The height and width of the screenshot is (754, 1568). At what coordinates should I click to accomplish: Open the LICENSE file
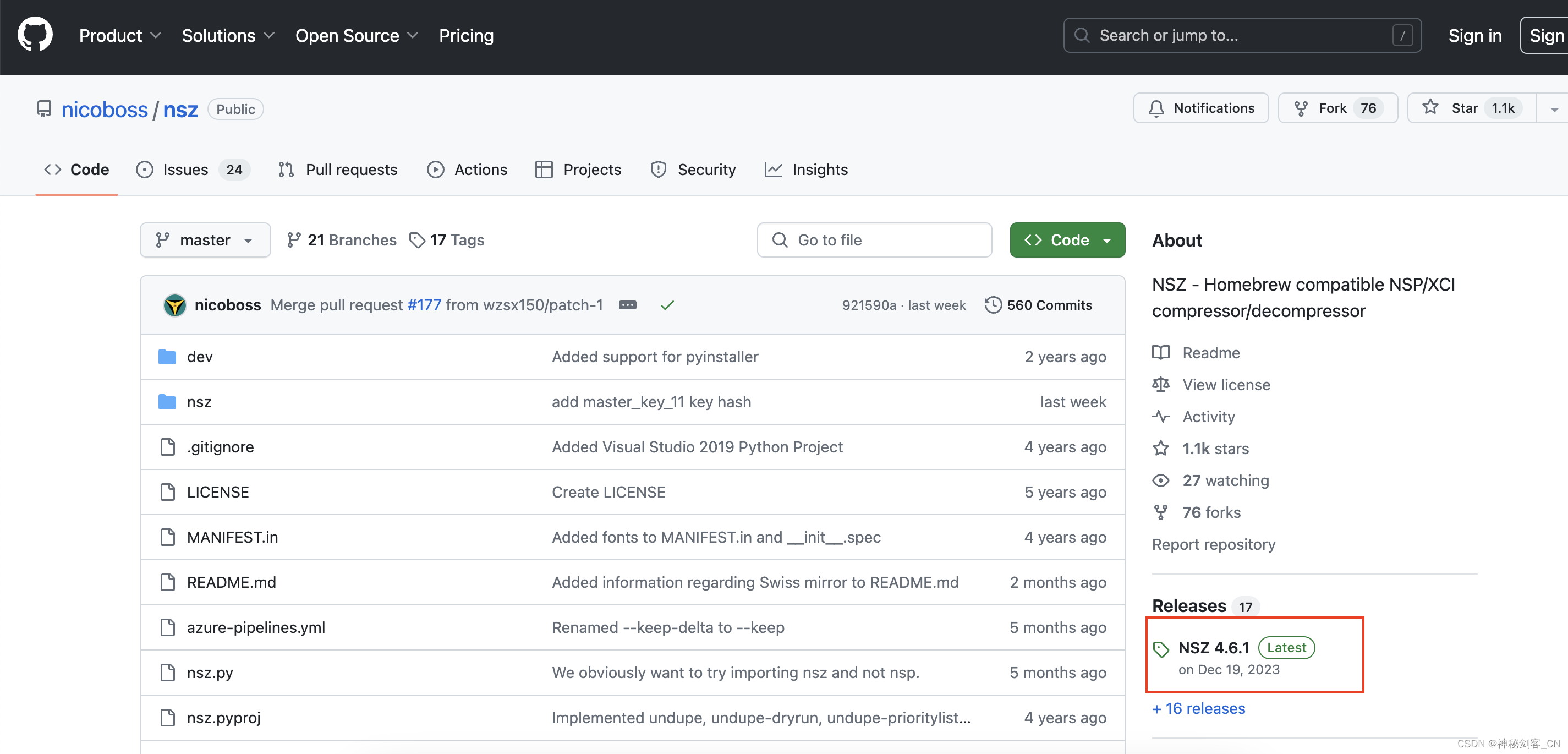tap(218, 492)
